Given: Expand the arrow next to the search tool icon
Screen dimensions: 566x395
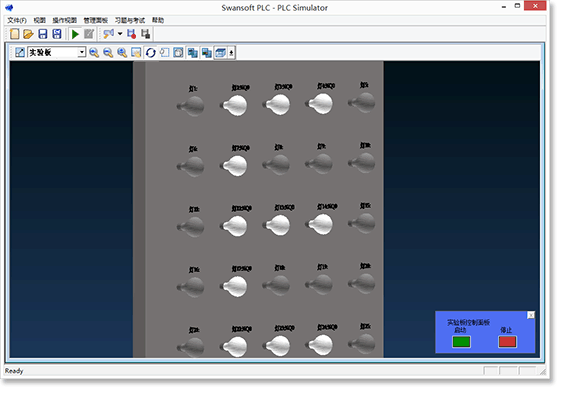Looking at the screenshot, I should [120, 34].
